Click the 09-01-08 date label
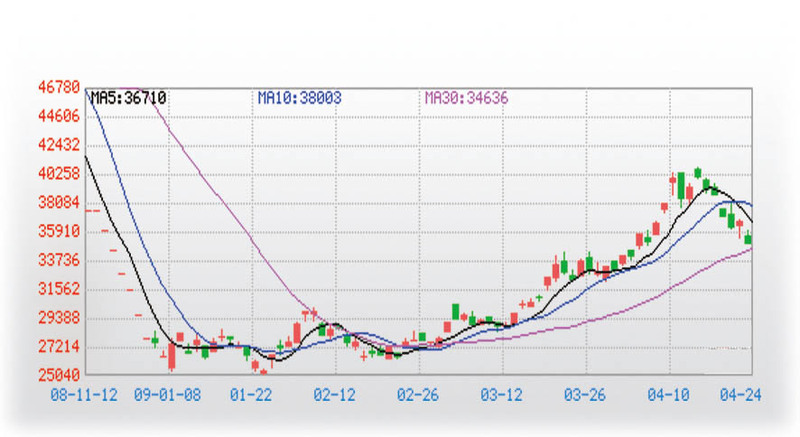Viewport: 800px width, 437px height. [167, 395]
